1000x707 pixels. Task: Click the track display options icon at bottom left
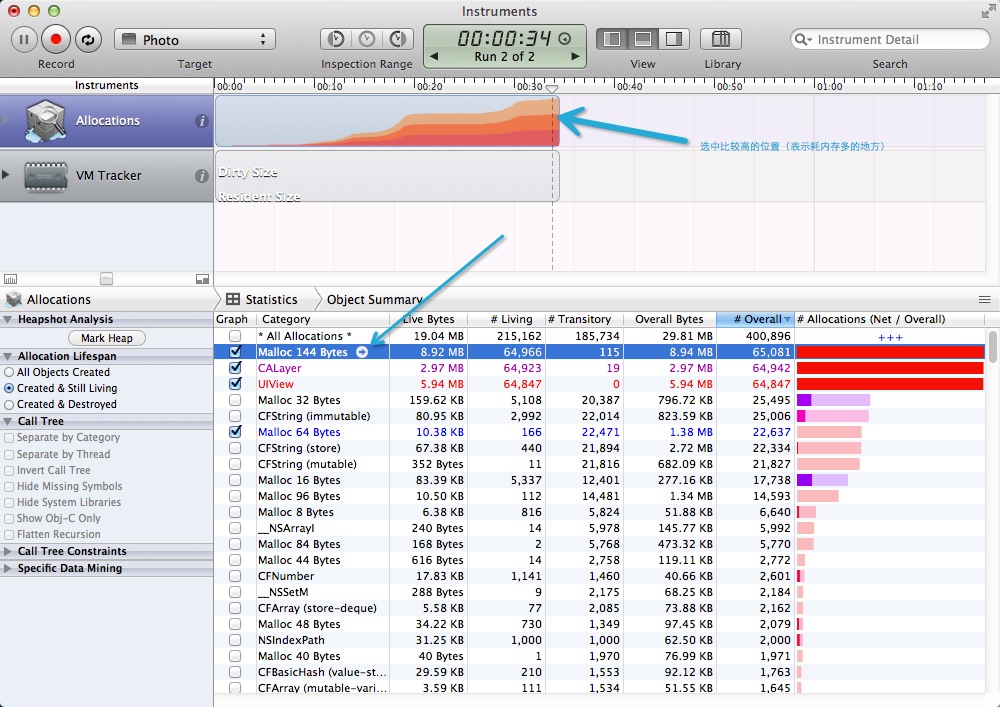tap(10, 279)
